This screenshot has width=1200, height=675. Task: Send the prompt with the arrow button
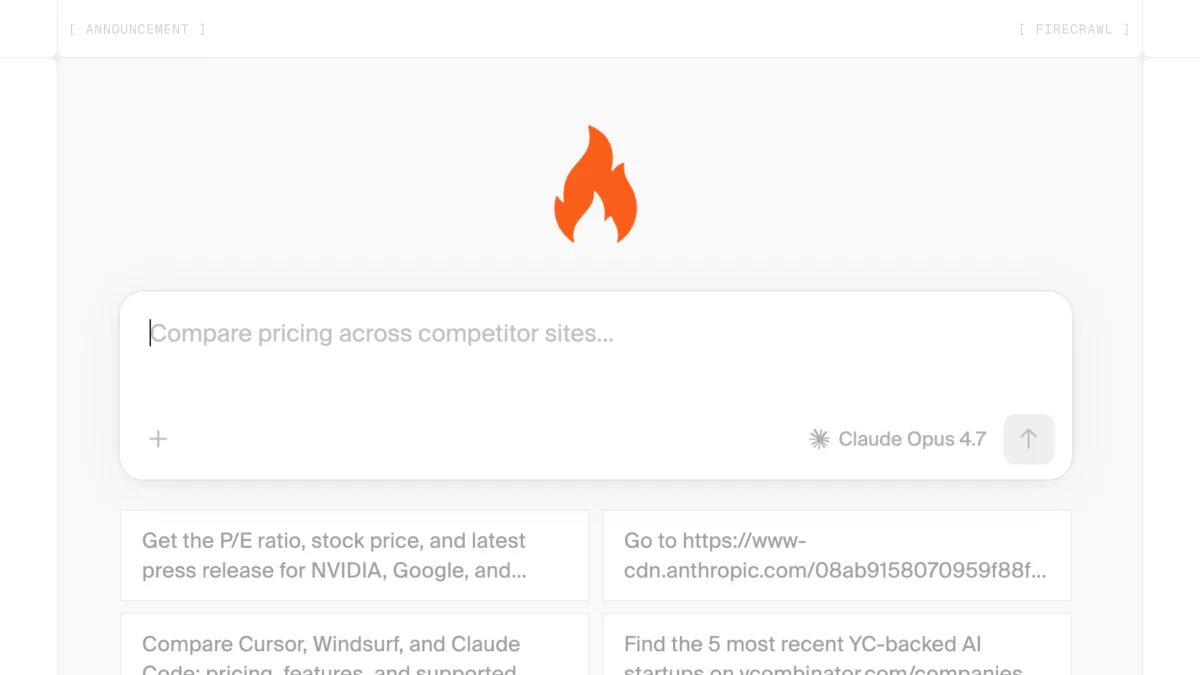[1028, 439]
